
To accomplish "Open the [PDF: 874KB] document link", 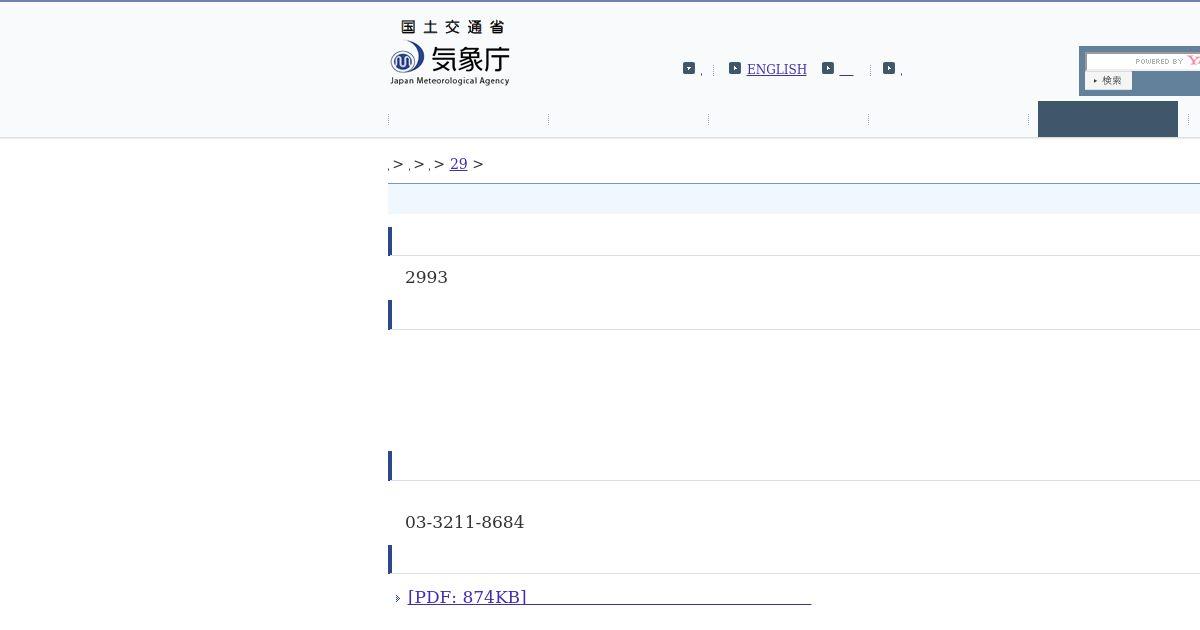I will pos(609,597).
